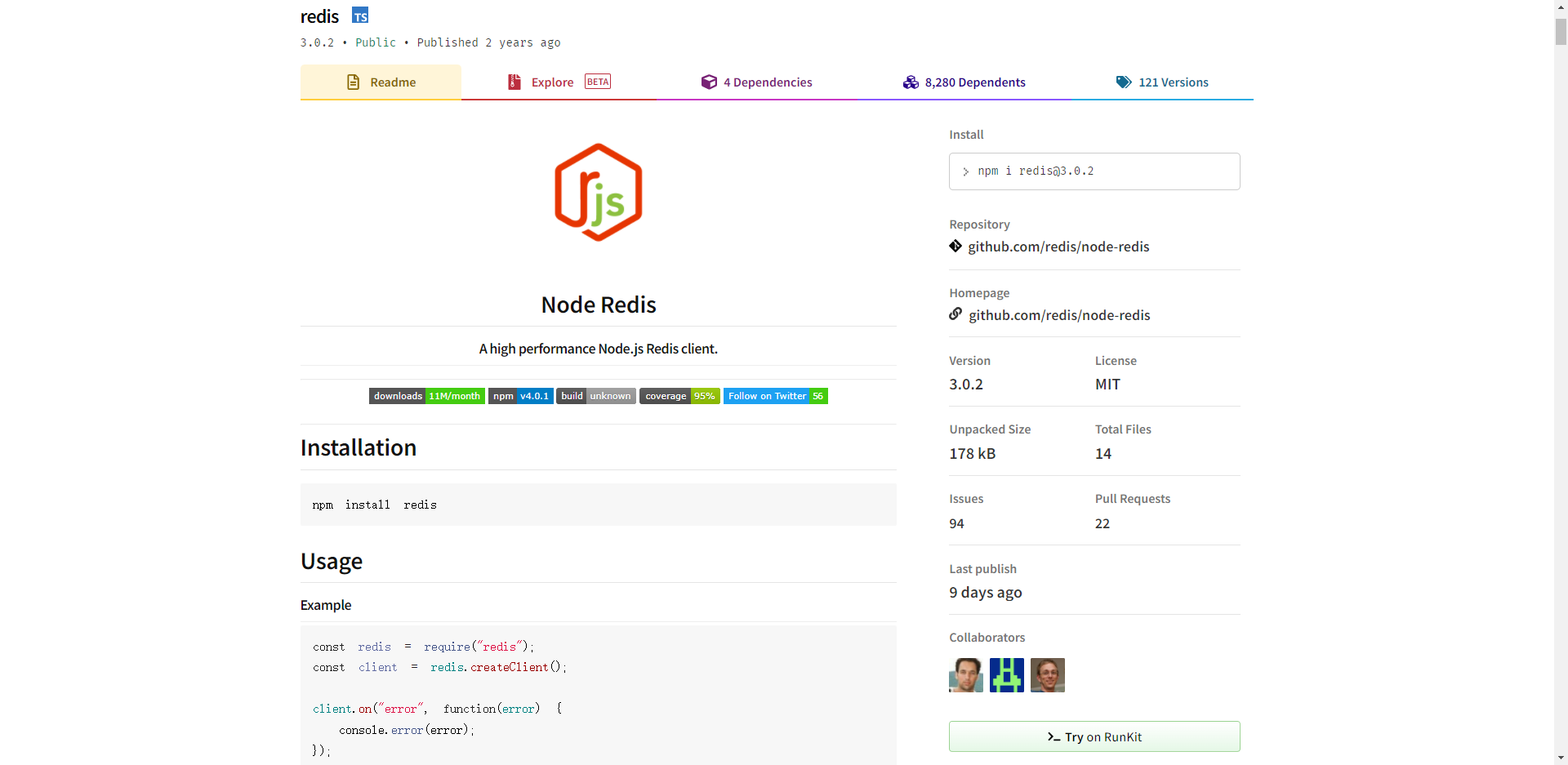Switch to the 121 Versions tab
This screenshot has height=765, width=1568.
click(1162, 82)
